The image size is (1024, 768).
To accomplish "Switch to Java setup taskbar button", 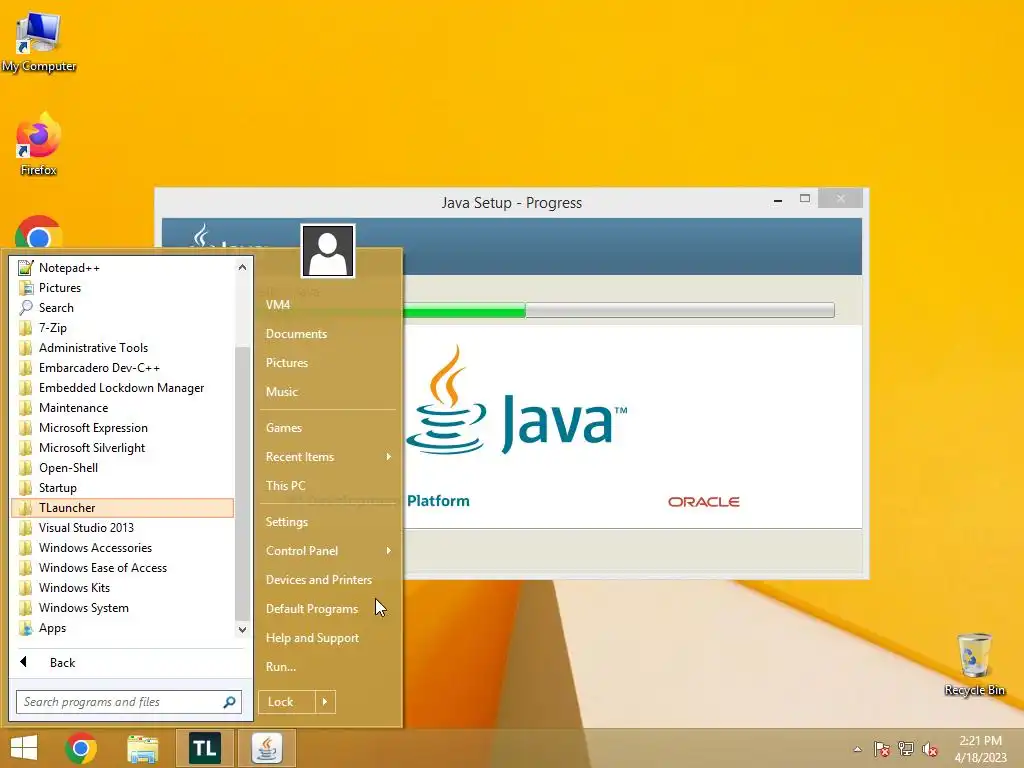I will [266, 748].
